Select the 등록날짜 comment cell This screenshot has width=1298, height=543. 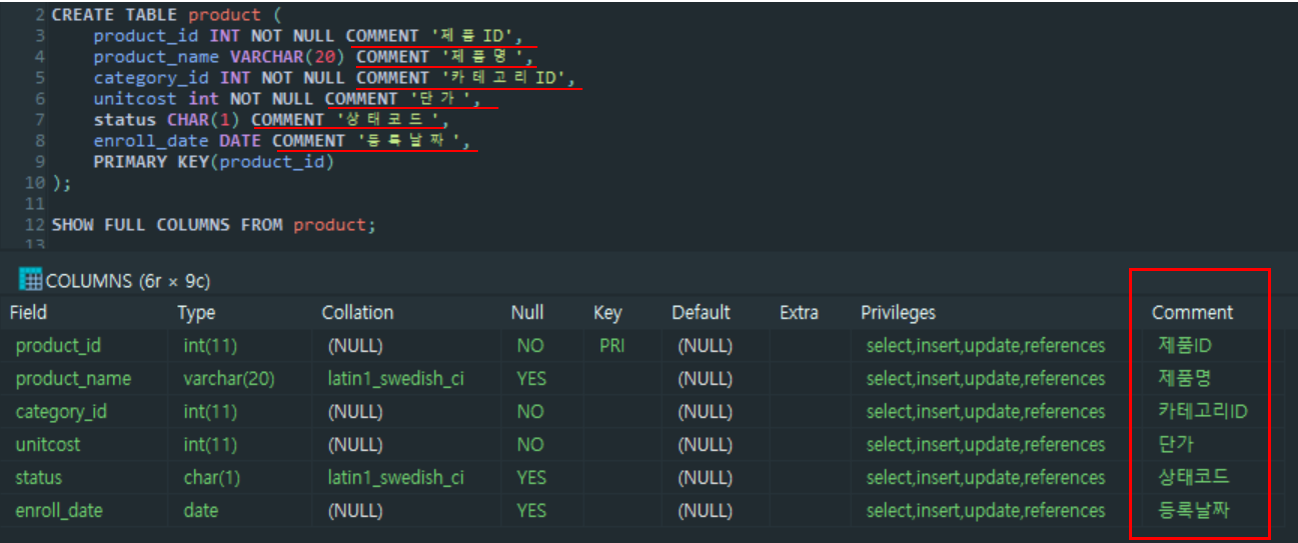[x=1193, y=511]
